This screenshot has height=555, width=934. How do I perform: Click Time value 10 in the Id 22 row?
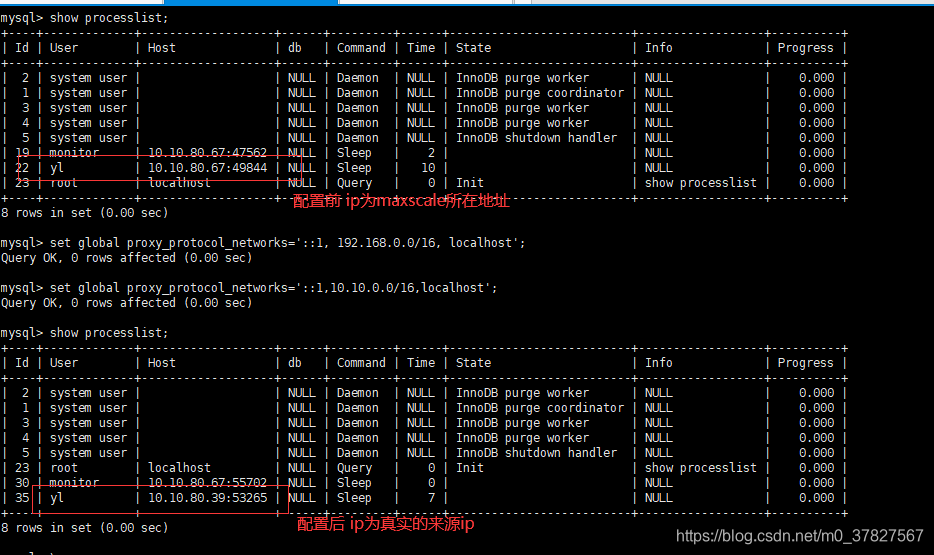pos(428,168)
